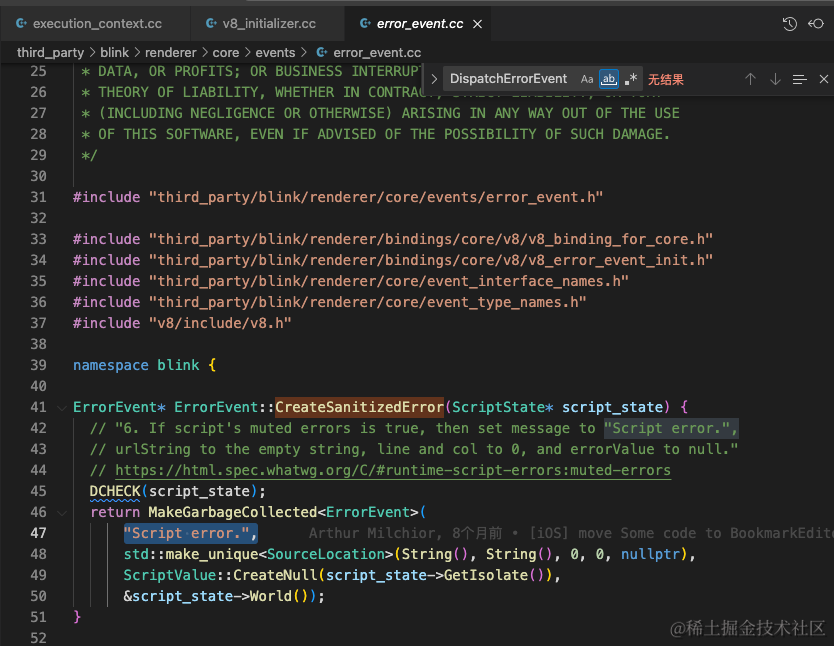
Task: Go to previous match arrow
Action: pos(750,79)
